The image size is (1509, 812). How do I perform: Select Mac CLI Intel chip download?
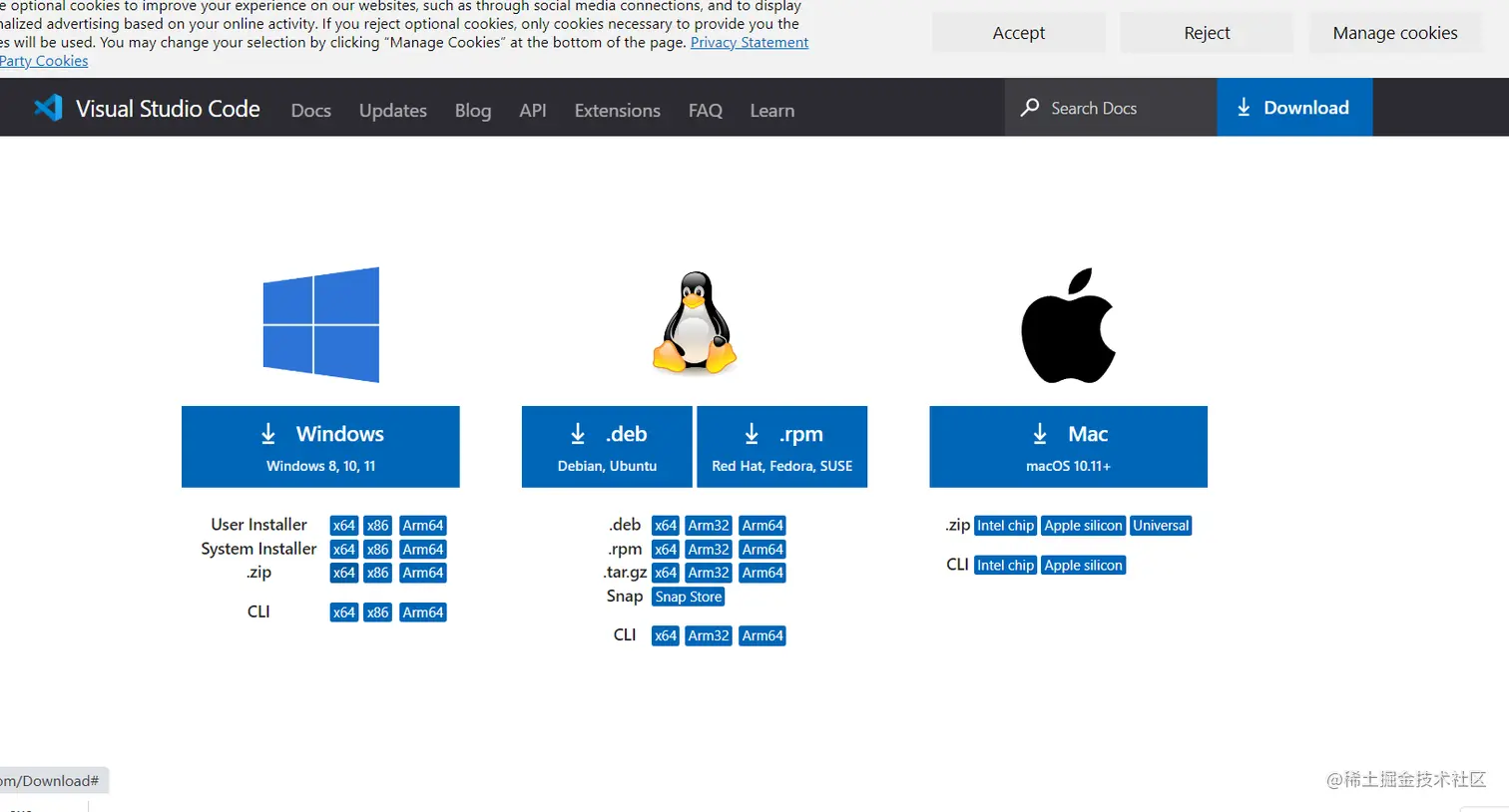pyautogui.click(x=1005, y=566)
